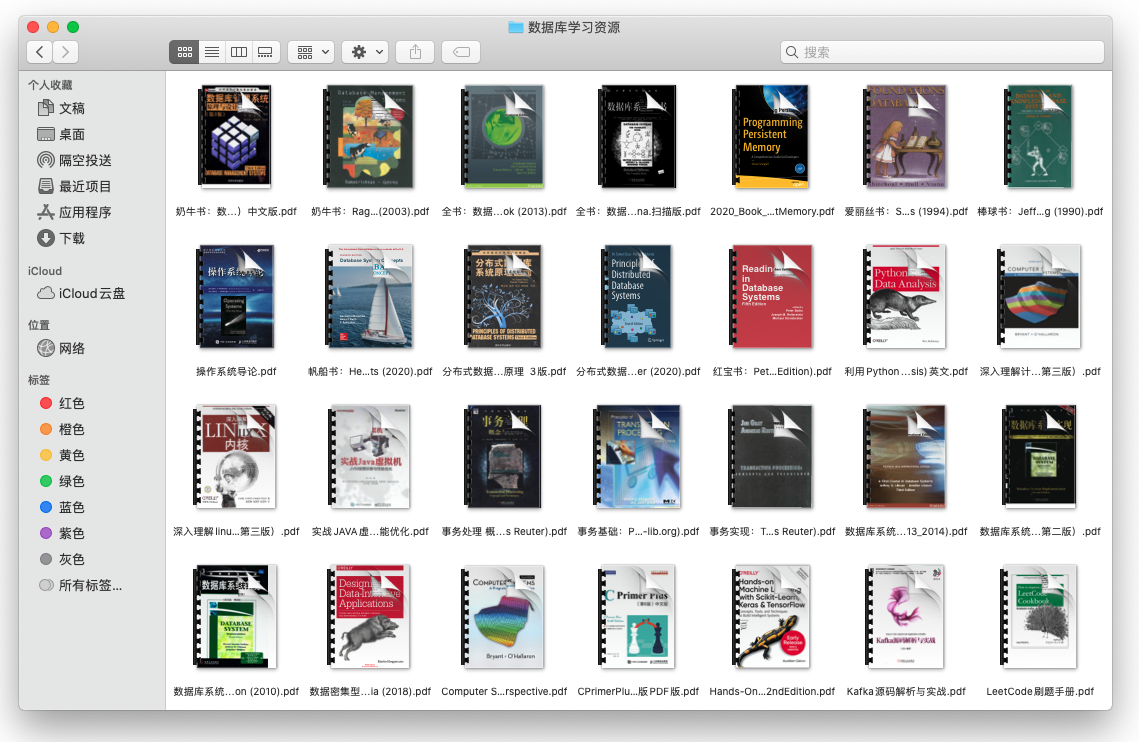Click the file name 数据库系统…on (2010).pdf
1139x742 pixels.
236,691
